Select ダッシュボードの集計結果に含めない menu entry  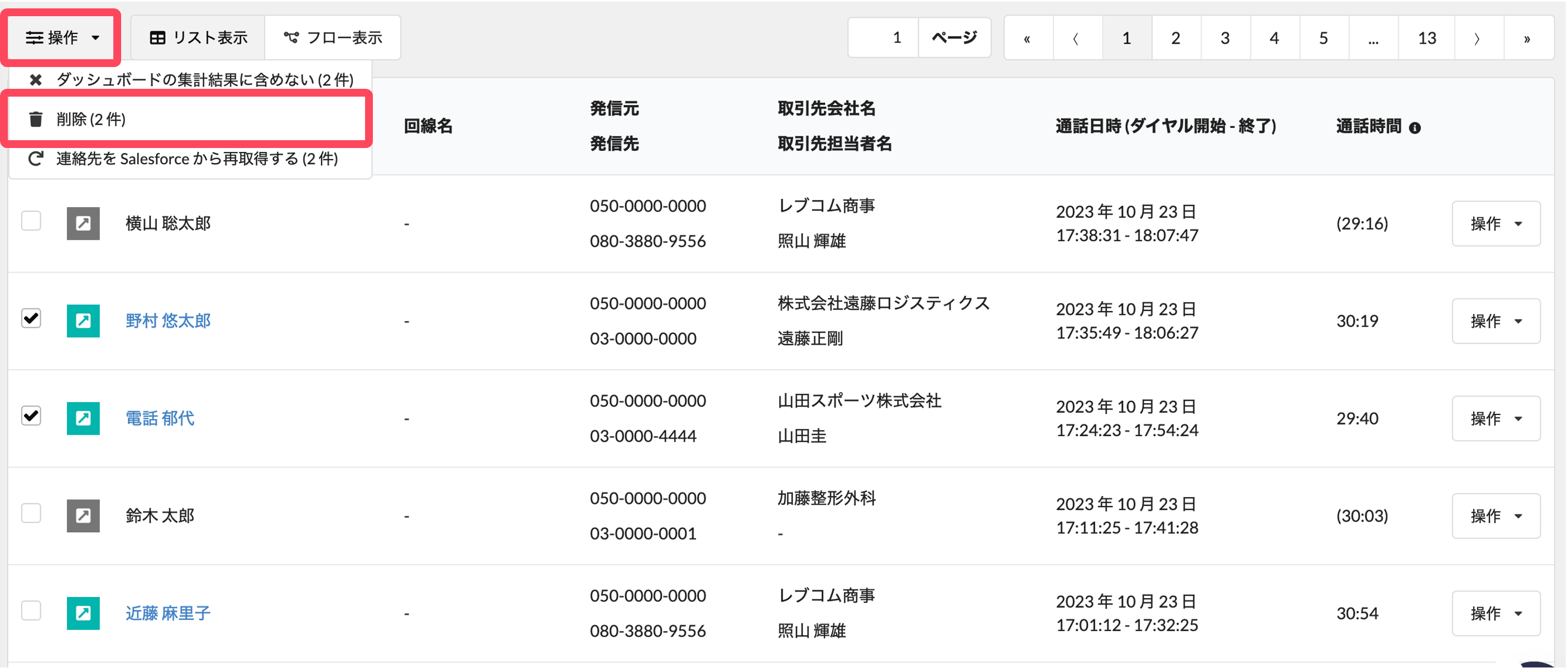pyautogui.click(x=190, y=80)
